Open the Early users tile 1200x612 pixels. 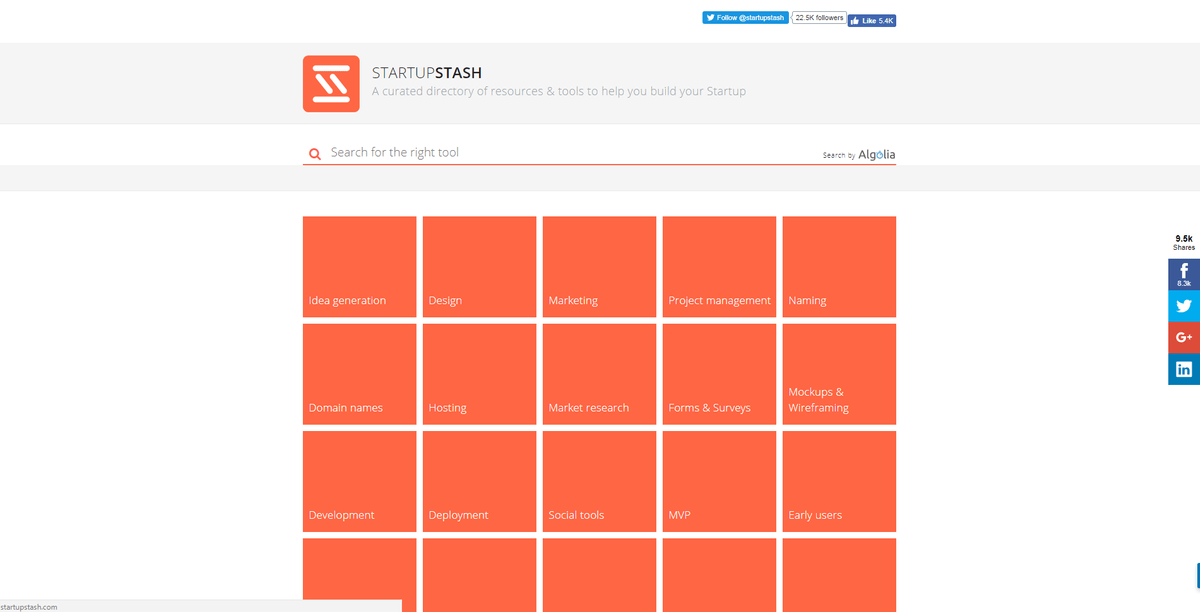pos(840,482)
